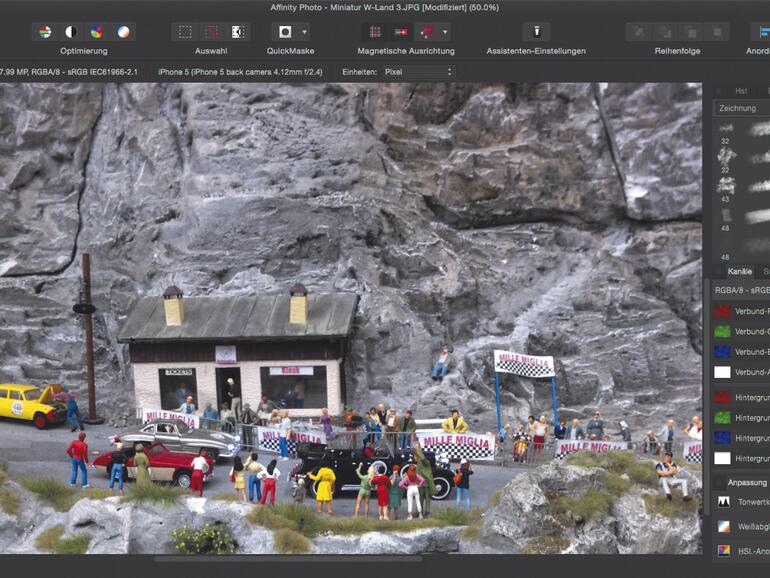
Task: Click the Deselect red dashed icon
Action: 212,32
